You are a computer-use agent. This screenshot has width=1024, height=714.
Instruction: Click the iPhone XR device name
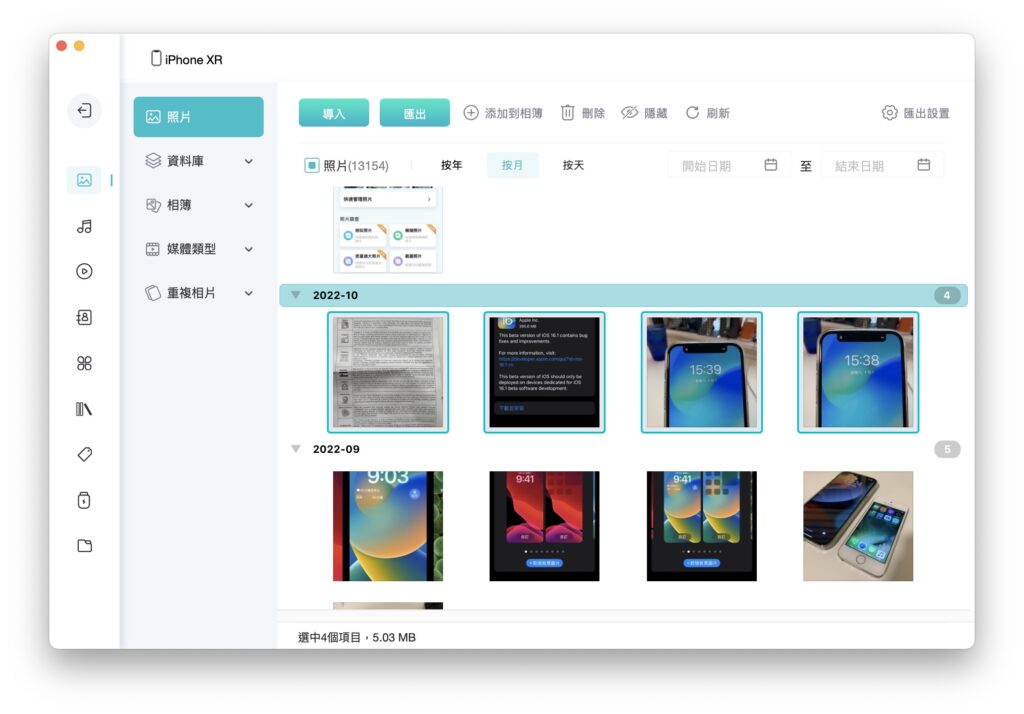(193, 59)
